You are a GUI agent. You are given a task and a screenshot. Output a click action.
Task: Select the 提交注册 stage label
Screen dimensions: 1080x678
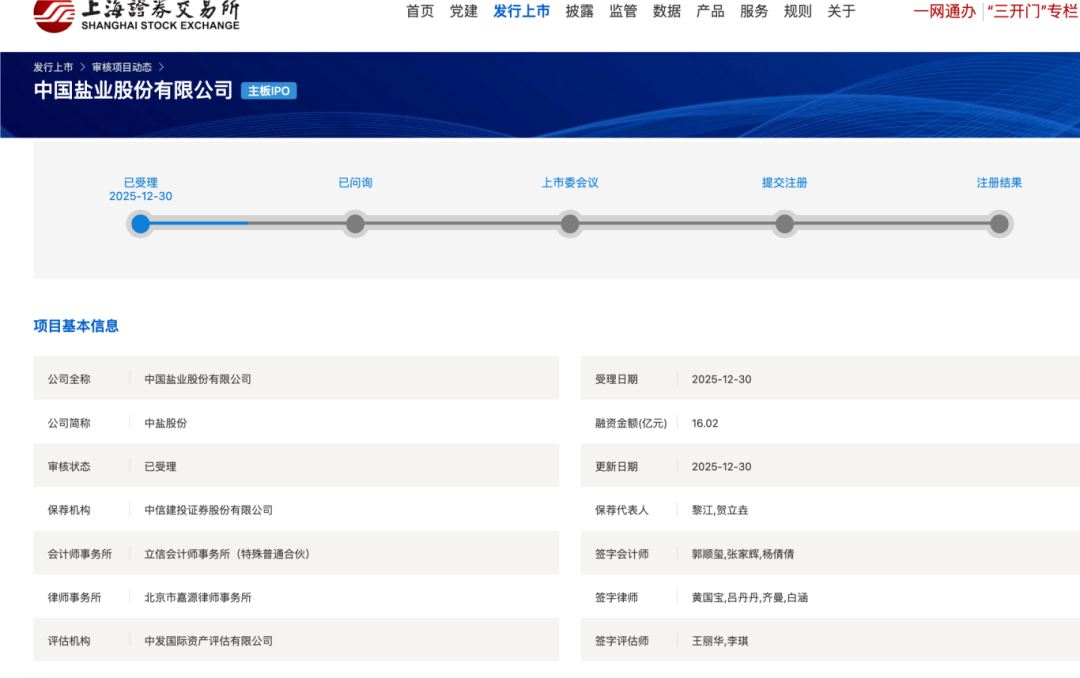[785, 183]
